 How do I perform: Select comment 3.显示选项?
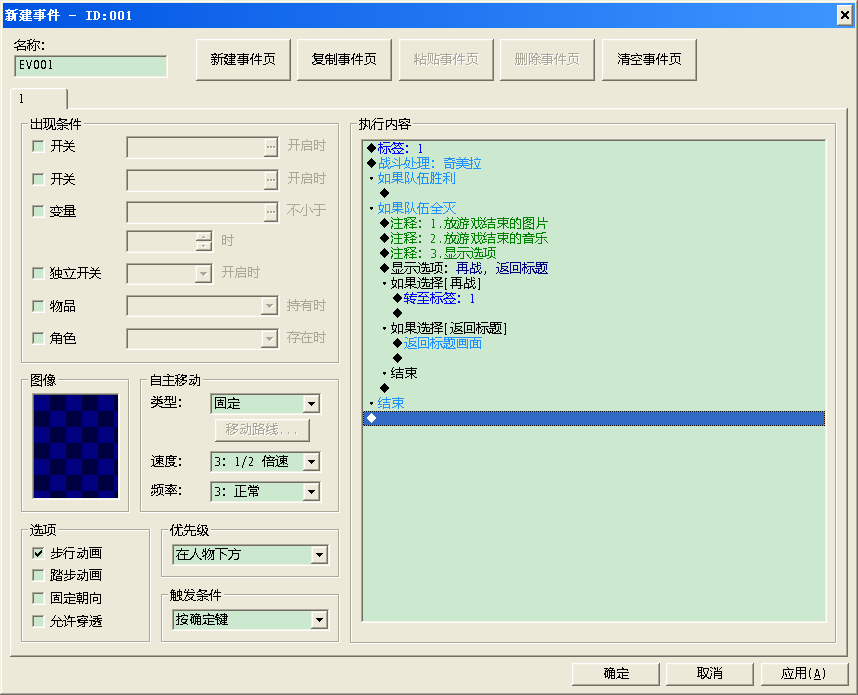pyautogui.click(x=438, y=253)
